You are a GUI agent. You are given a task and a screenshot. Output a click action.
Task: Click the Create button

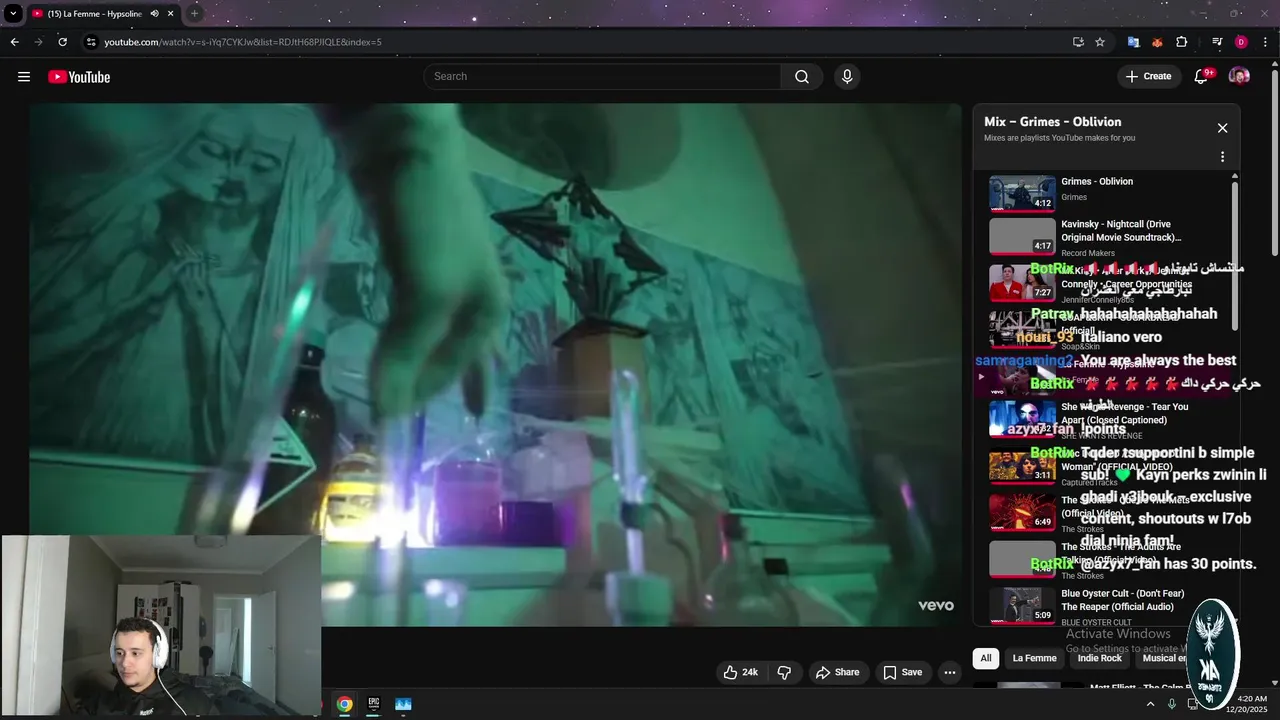click(x=1148, y=77)
